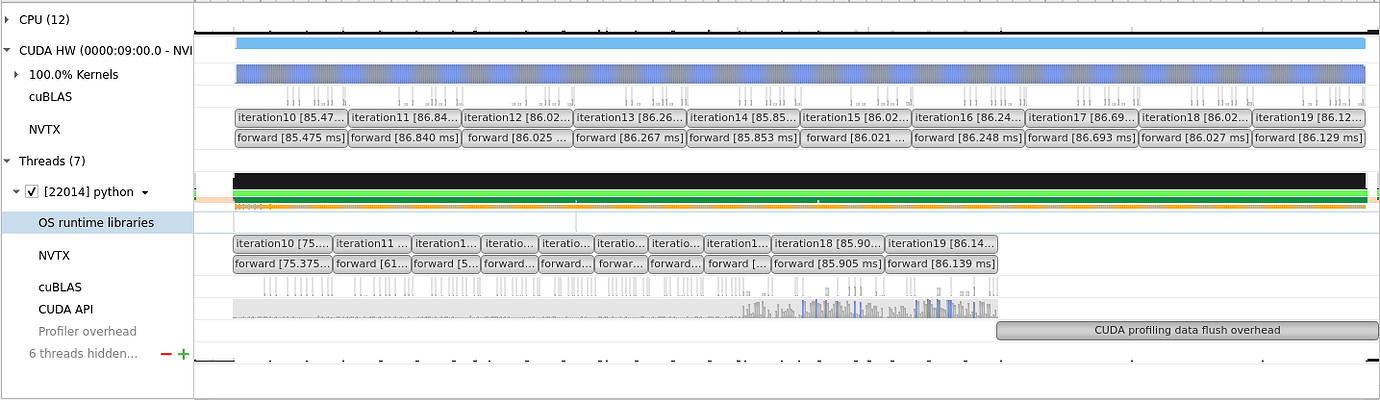Screen dimensions: 1380x400
Task: Select the CUDA API row label
Action: tap(66, 310)
